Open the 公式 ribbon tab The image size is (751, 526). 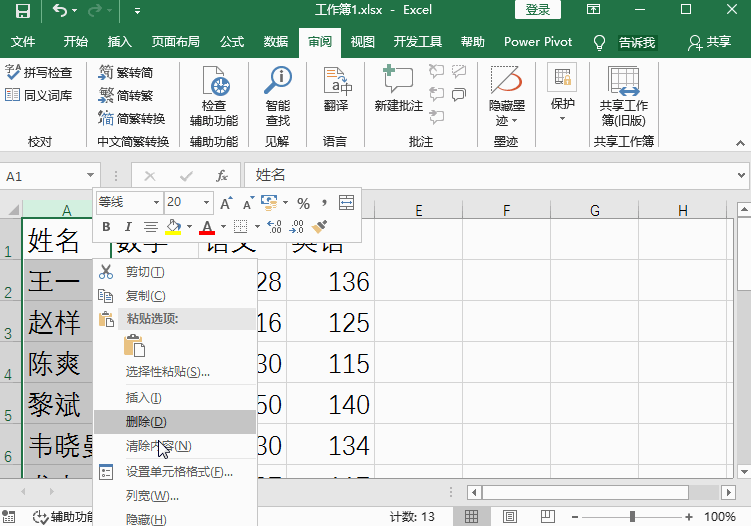coord(232,42)
